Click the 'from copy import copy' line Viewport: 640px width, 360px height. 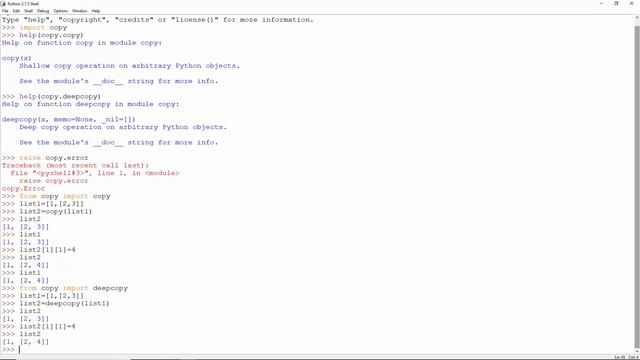click(x=65, y=196)
